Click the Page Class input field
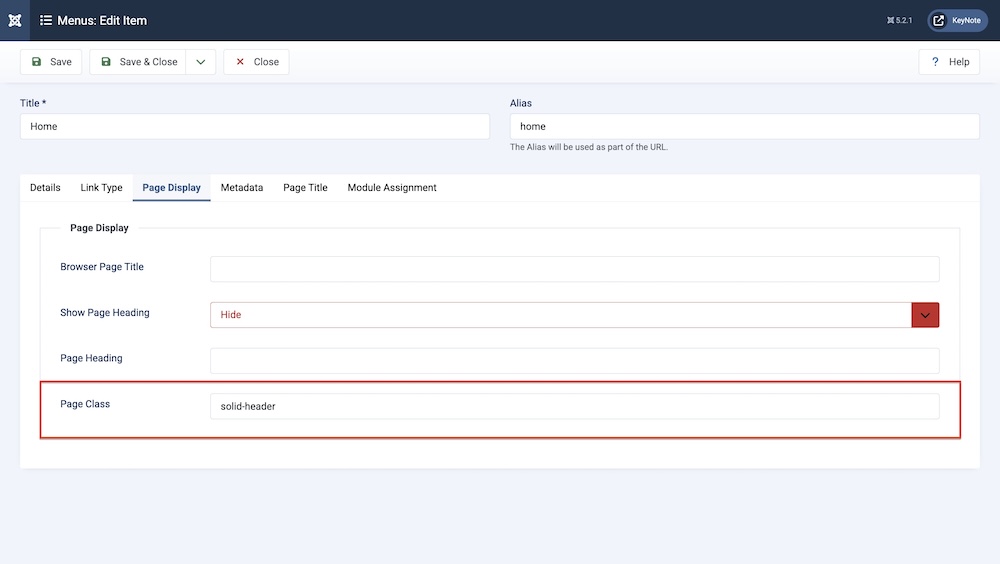 click(x=574, y=406)
